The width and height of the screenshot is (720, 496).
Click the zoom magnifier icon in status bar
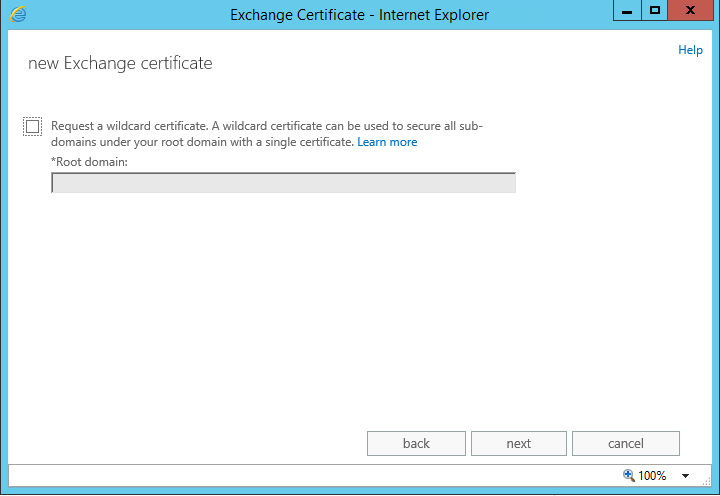coord(629,475)
